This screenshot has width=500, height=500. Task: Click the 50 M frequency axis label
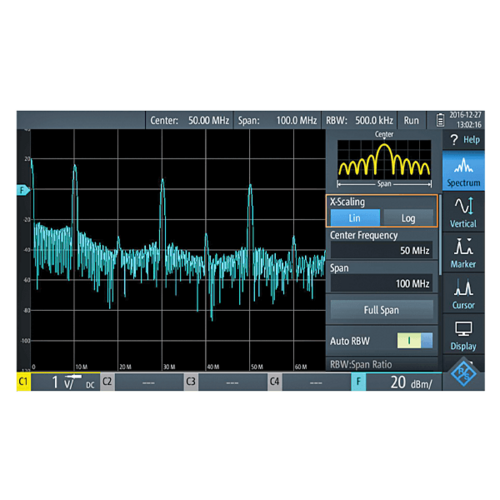257,367
